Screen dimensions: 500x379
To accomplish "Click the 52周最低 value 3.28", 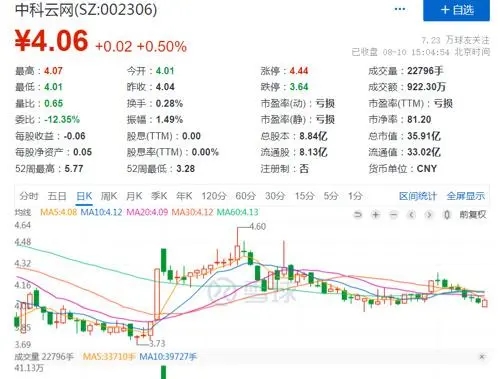I will click(185, 169).
